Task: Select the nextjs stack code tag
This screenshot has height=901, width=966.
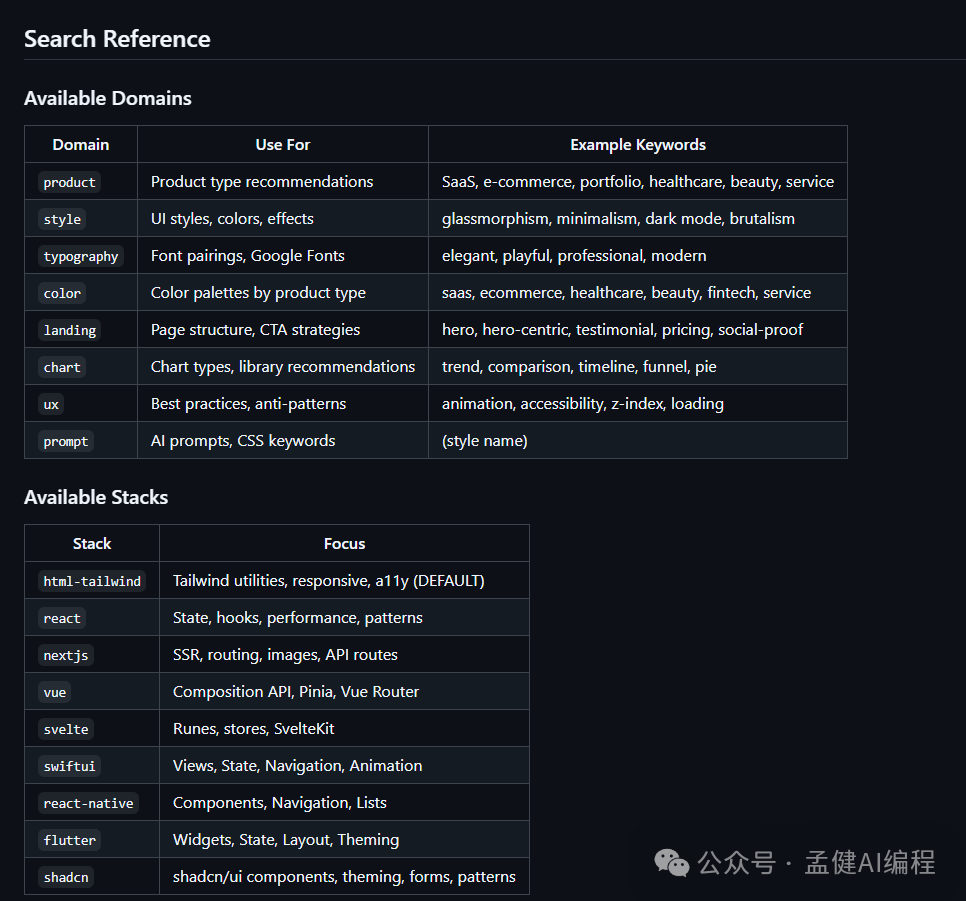Action: 67,655
